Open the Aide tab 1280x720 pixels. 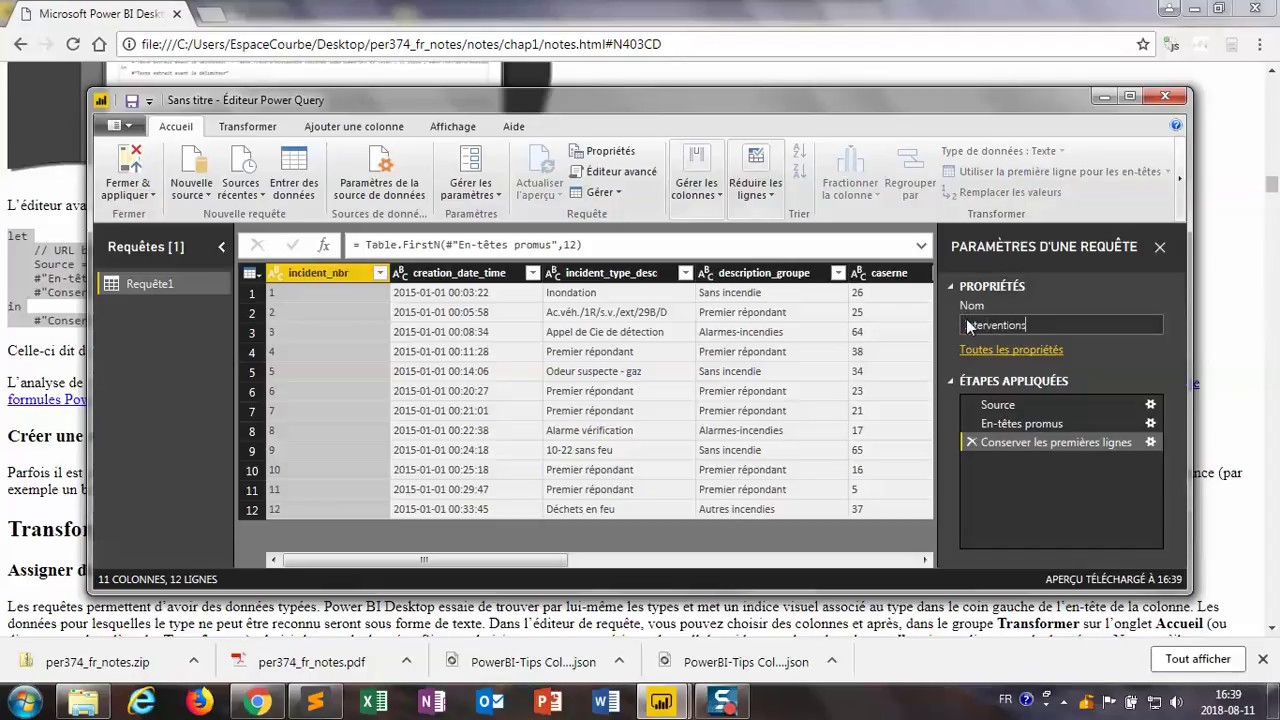tap(514, 127)
